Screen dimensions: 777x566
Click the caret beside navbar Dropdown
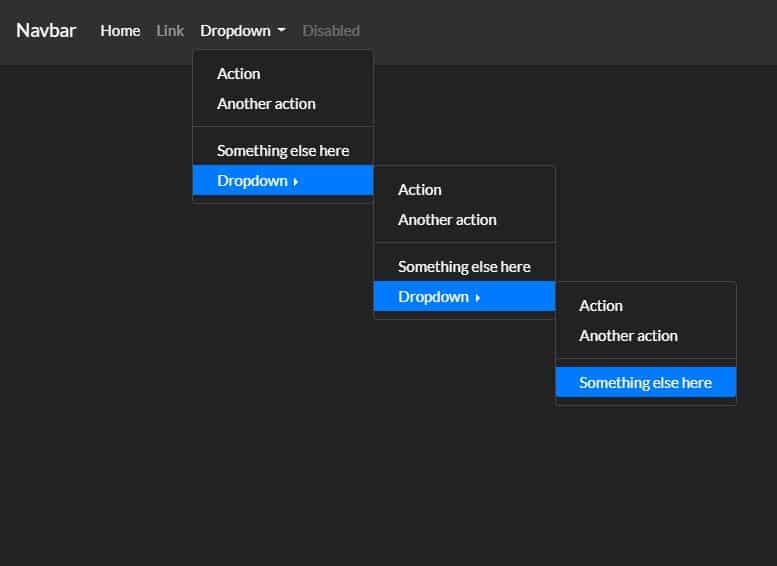(282, 31)
